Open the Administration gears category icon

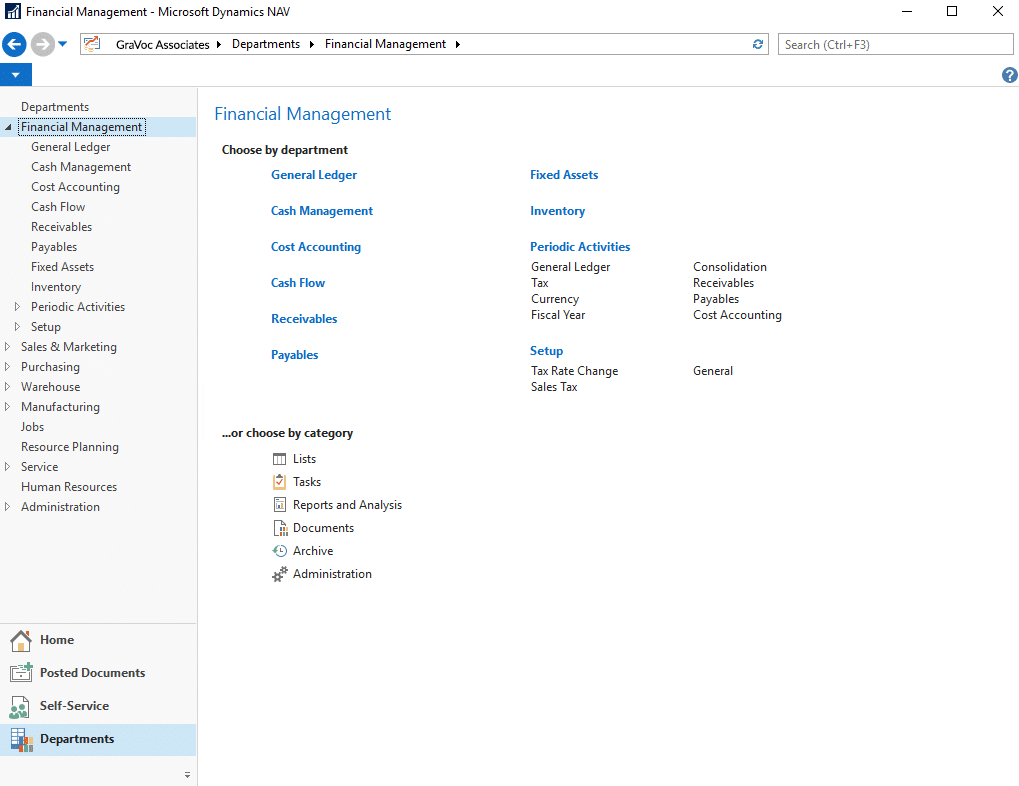pos(279,574)
